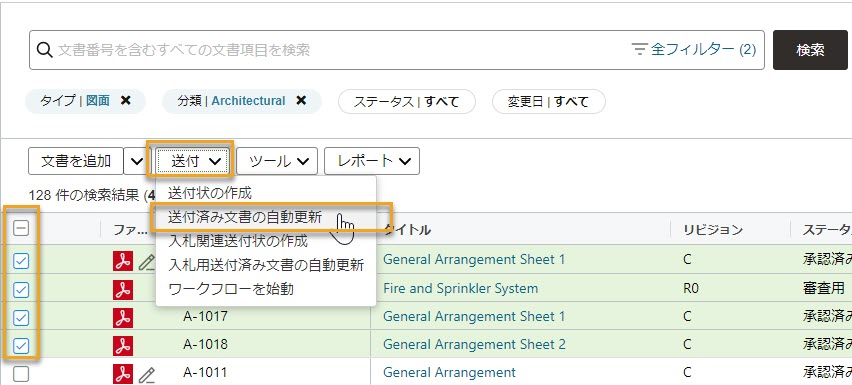The image size is (852, 385).
Task: Click the PDF icon in the A-1017 row
Action: point(123,316)
